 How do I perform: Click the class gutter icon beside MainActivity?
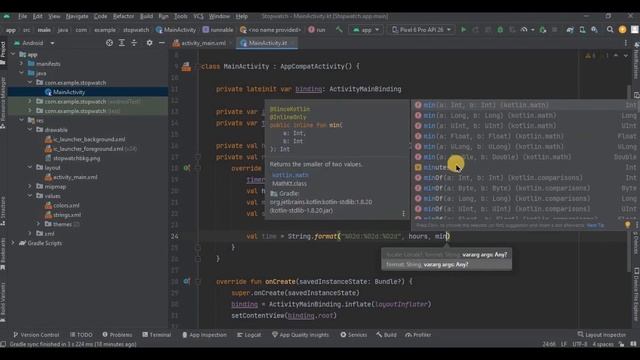[x=186, y=67]
